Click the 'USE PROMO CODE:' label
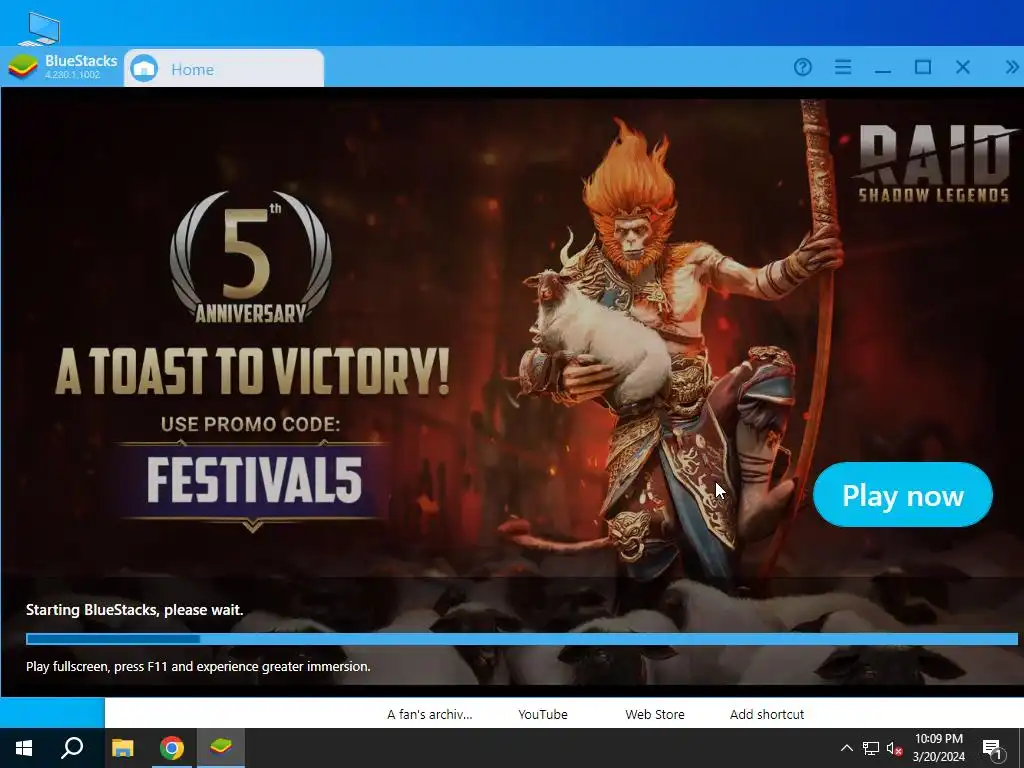 pyautogui.click(x=251, y=424)
